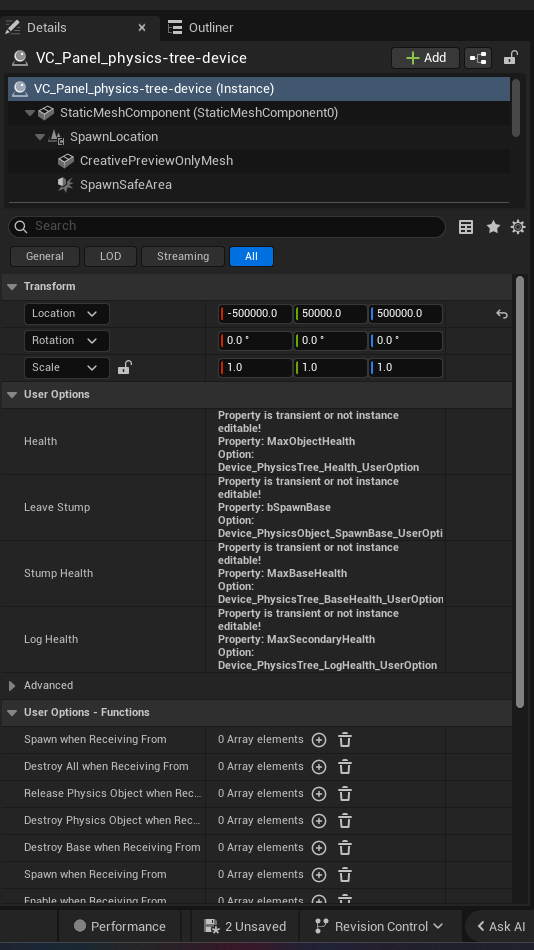Empty Destroy All when Receiving From array
The height and width of the screenshot is (950, 534).
point(345,767)
